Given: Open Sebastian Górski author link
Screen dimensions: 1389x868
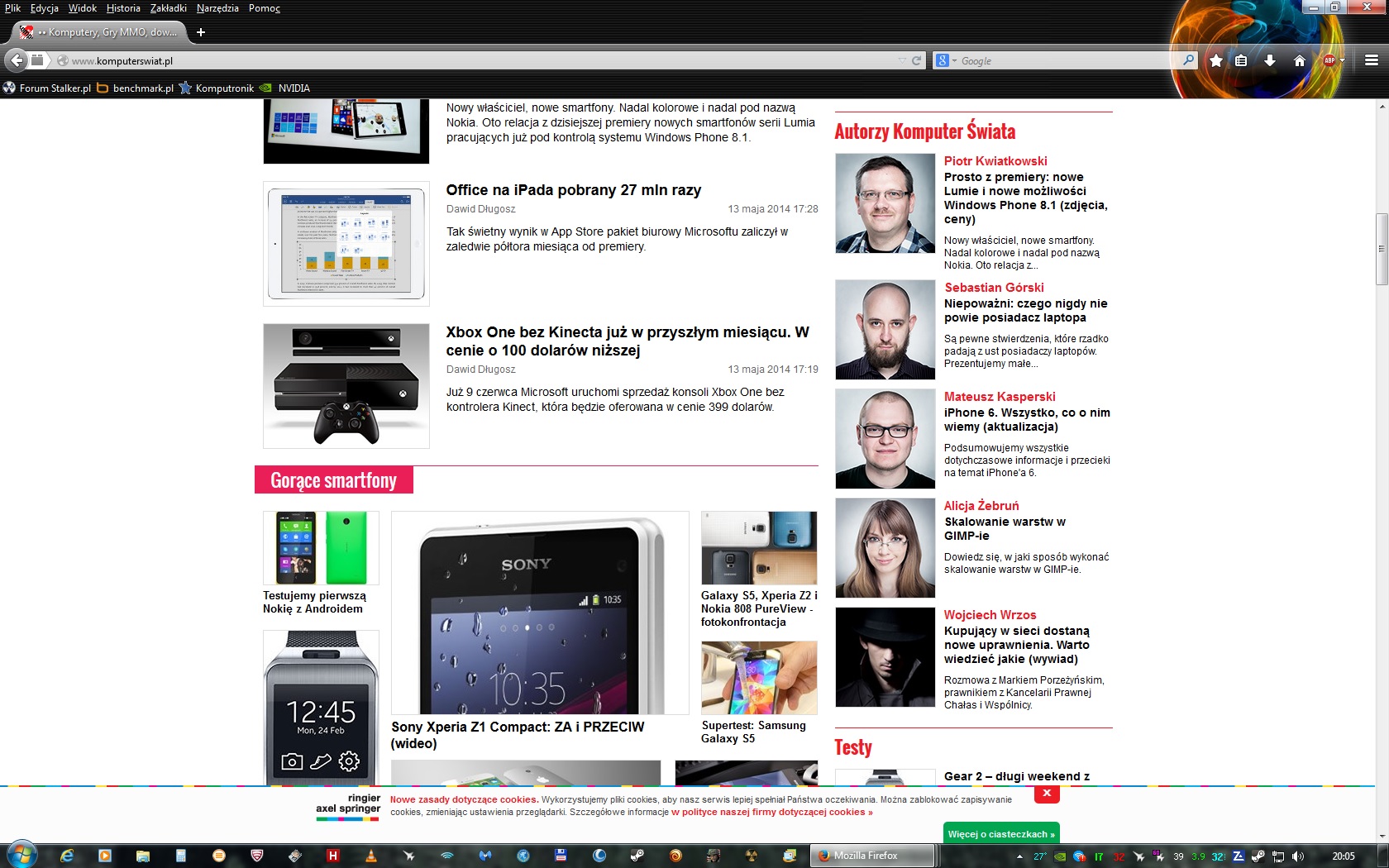Looking at the screenshot, I should coord(994,288).
